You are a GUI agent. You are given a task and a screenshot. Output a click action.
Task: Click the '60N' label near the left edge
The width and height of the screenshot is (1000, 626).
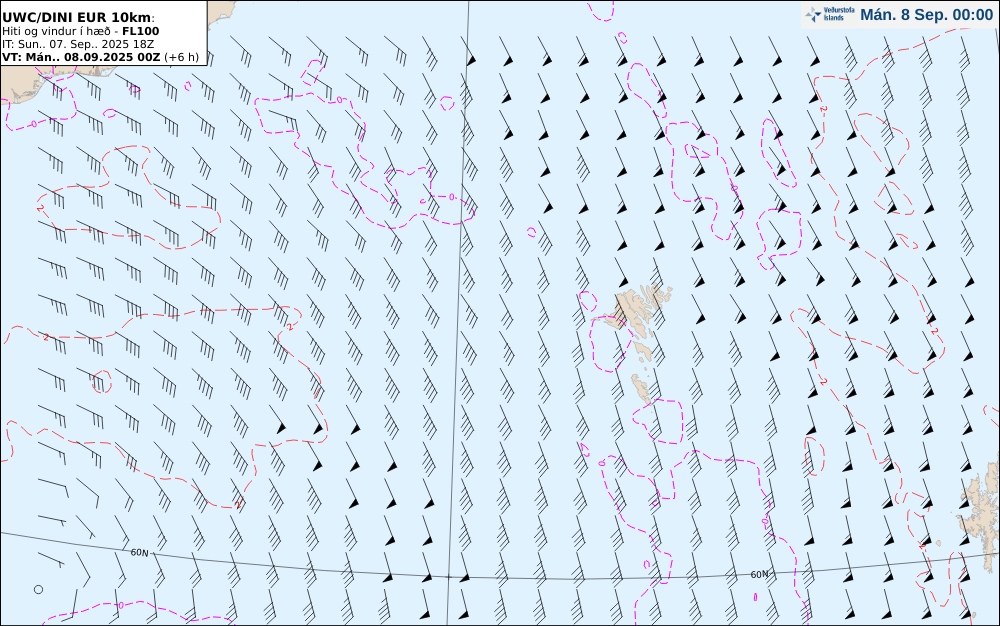click(139, 552)
